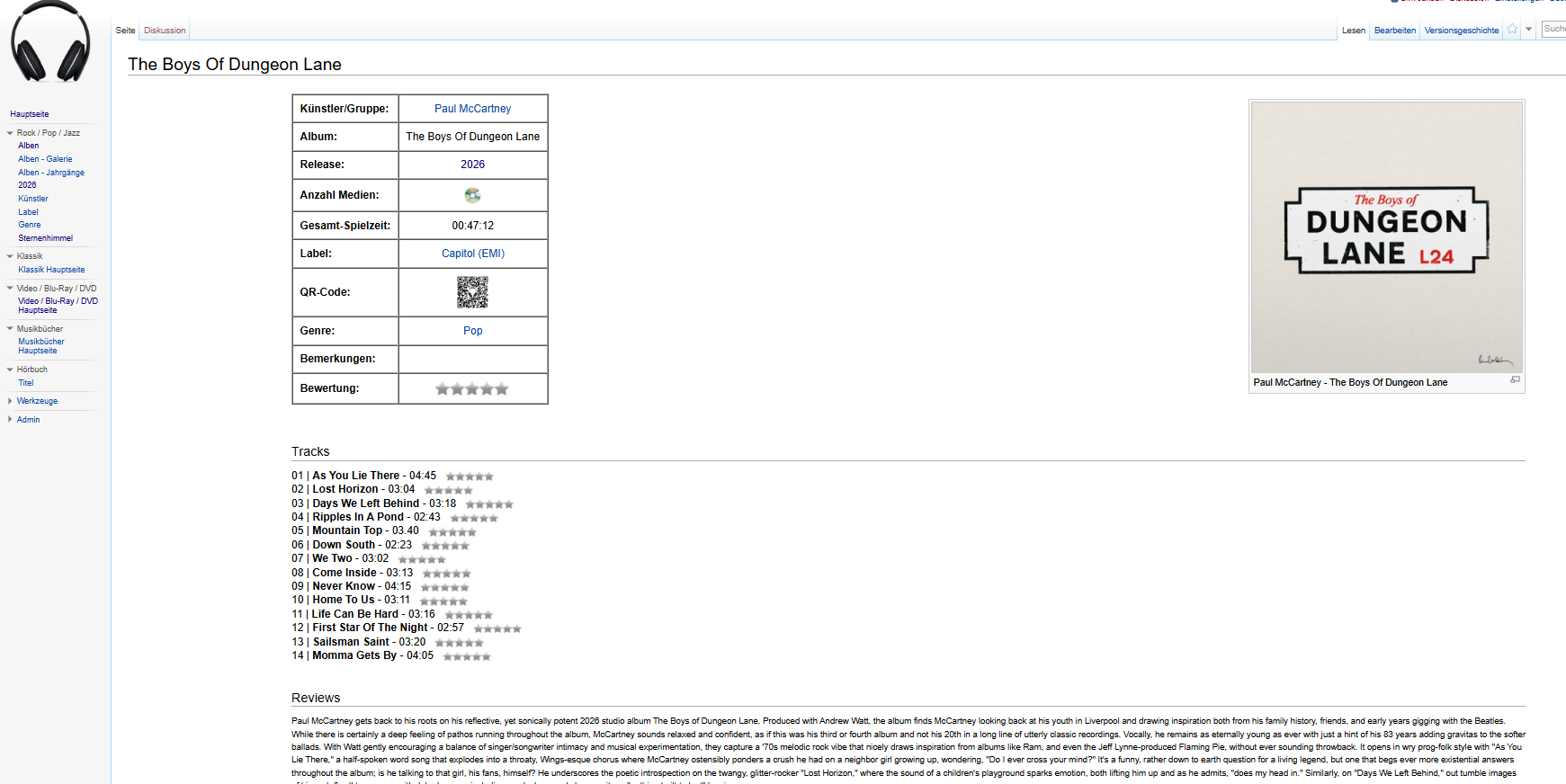Click the album name cell in info table
Screen dimensions: 1566x784
point(473,137)
